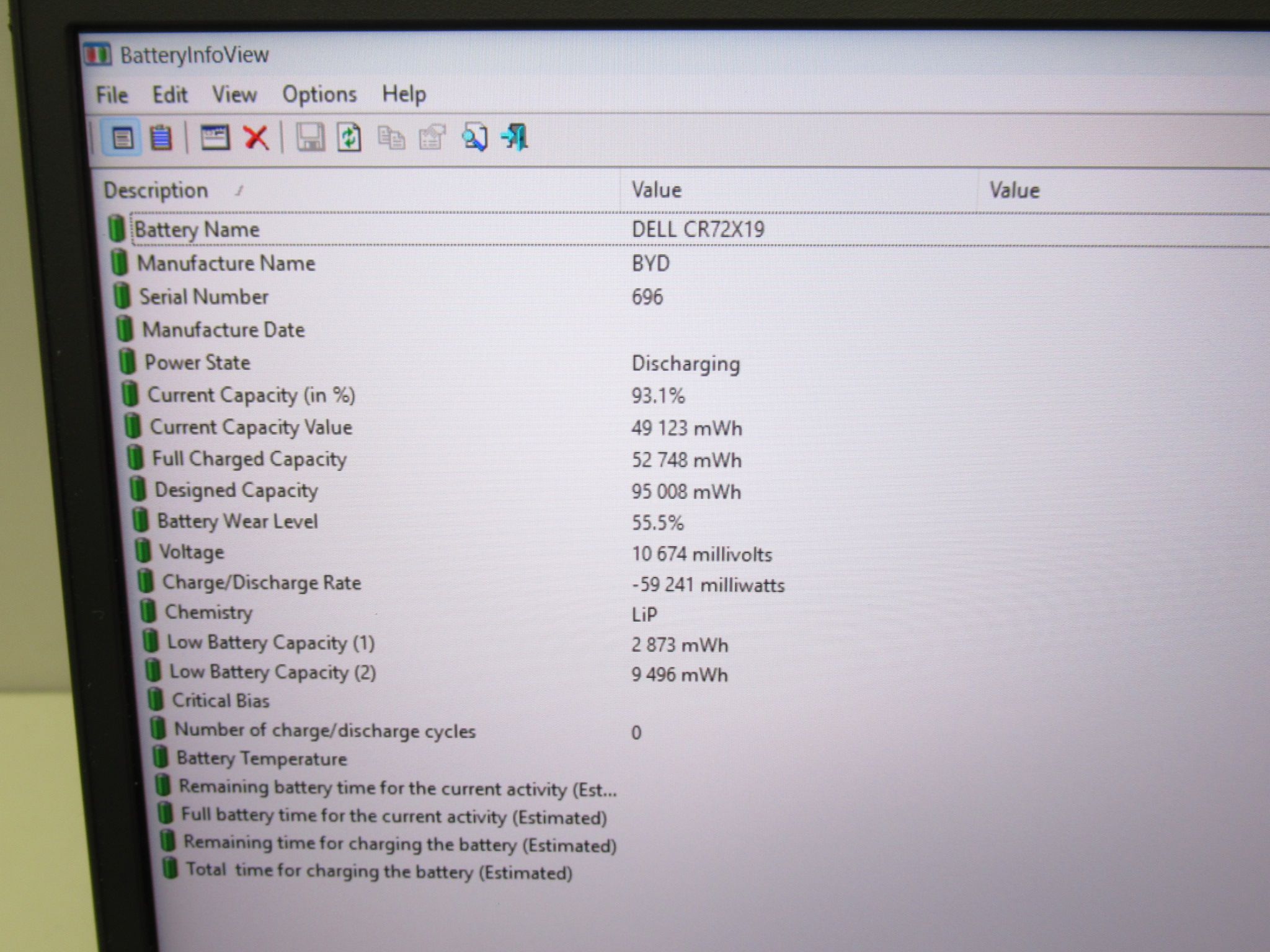Screen dimensions: 1270x952
Task: Open the View menu
Action: pyautogui.click(x=234, y=94)
